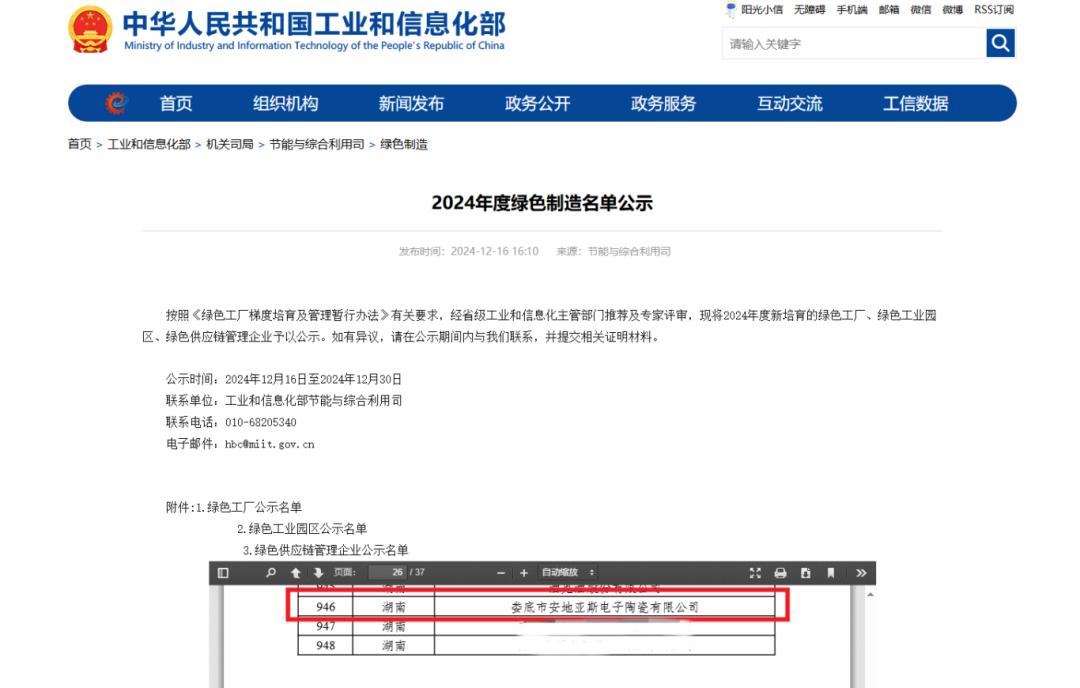Zoom in the PDF document
The image size is (1080, 688).
coord(523,573)
